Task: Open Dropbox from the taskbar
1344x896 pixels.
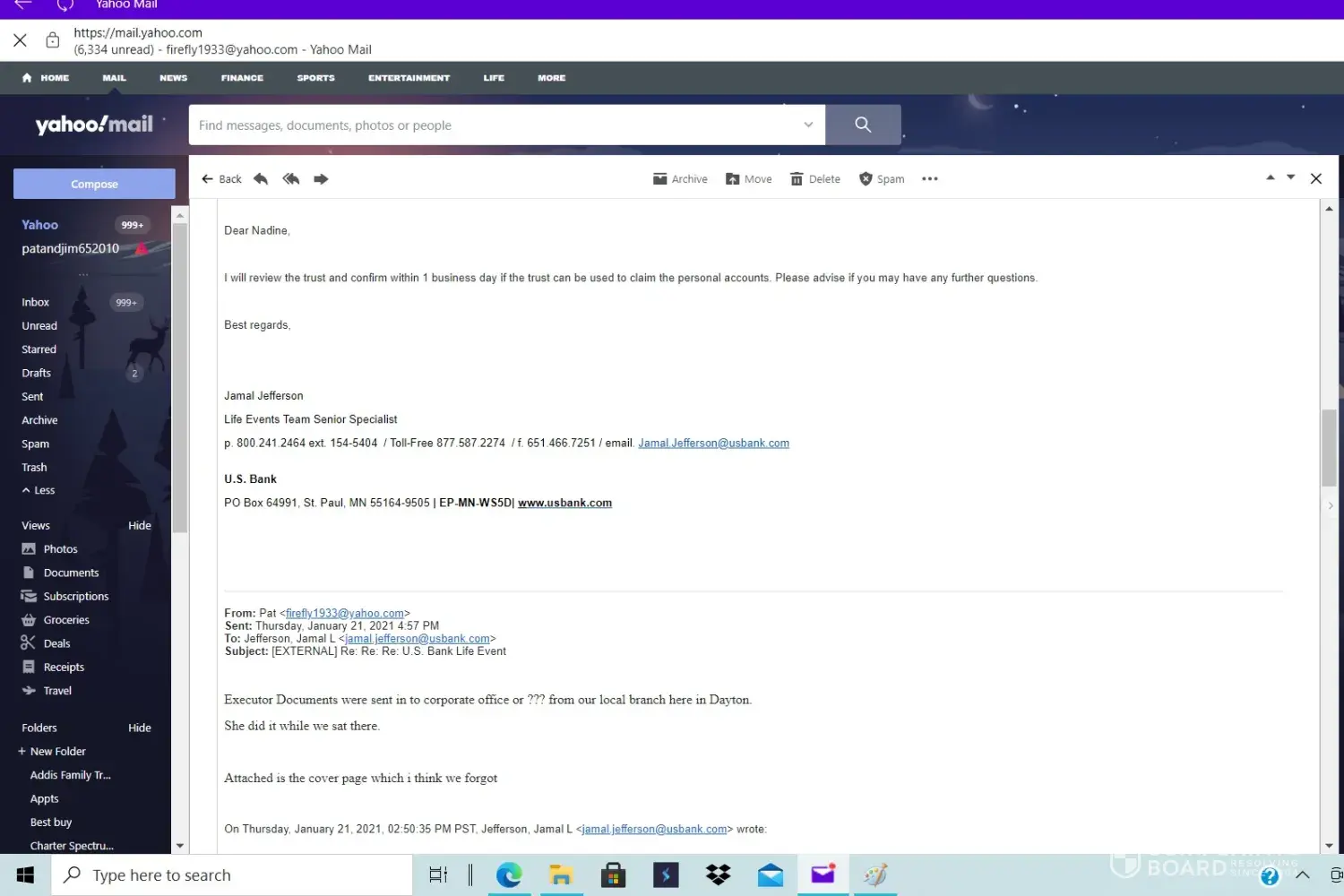Action: point(719,875)
